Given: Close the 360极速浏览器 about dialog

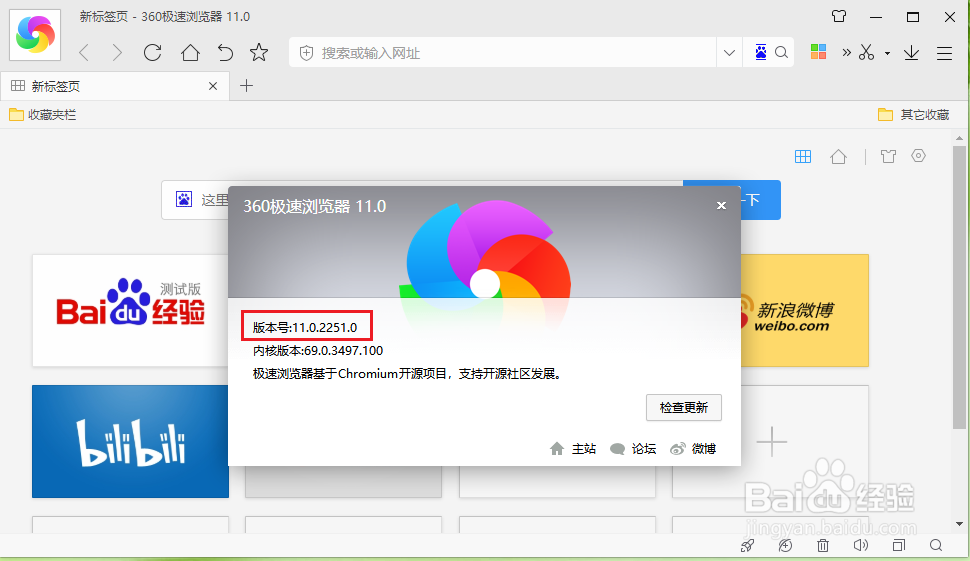Looking at the screenshot, I should [721, 205].
